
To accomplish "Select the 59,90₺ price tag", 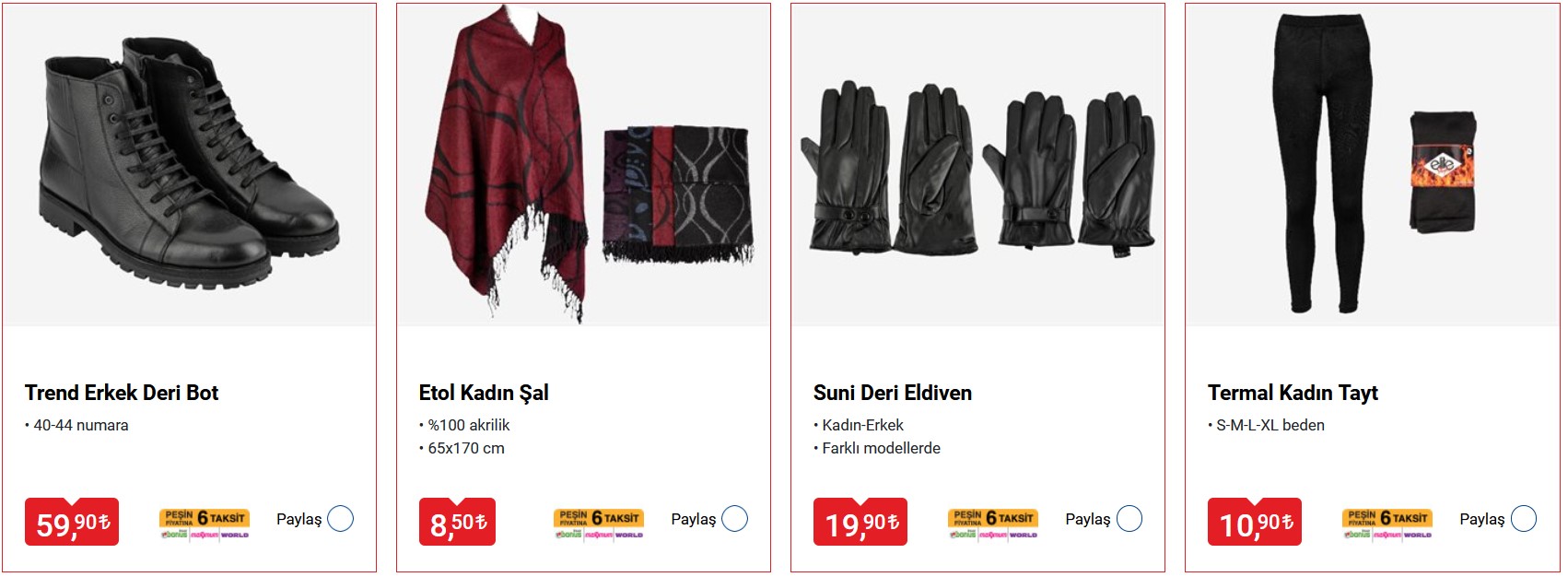I will pos(72,522).
